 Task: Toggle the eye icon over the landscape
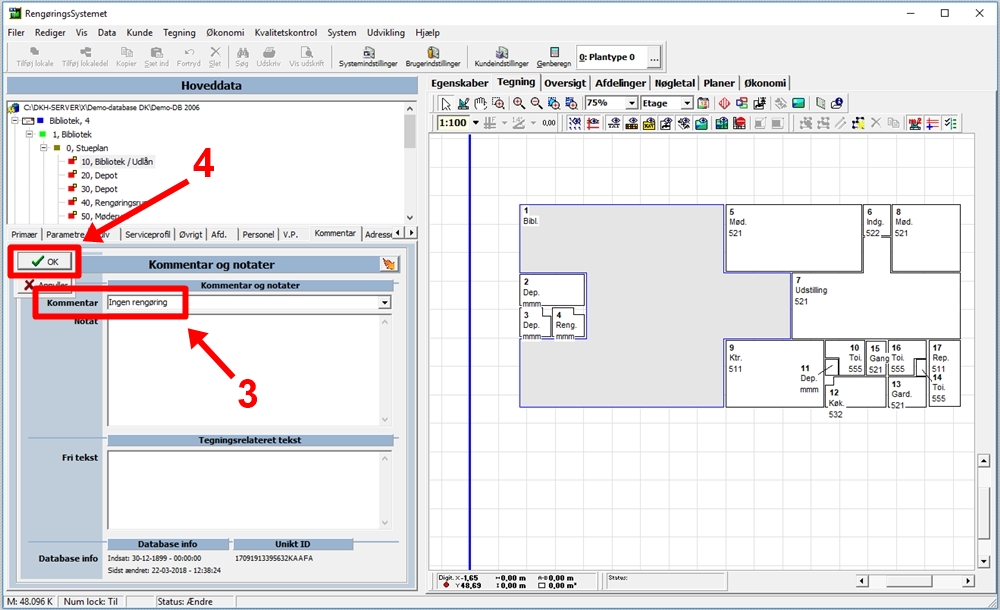click(x=701, y=123)
